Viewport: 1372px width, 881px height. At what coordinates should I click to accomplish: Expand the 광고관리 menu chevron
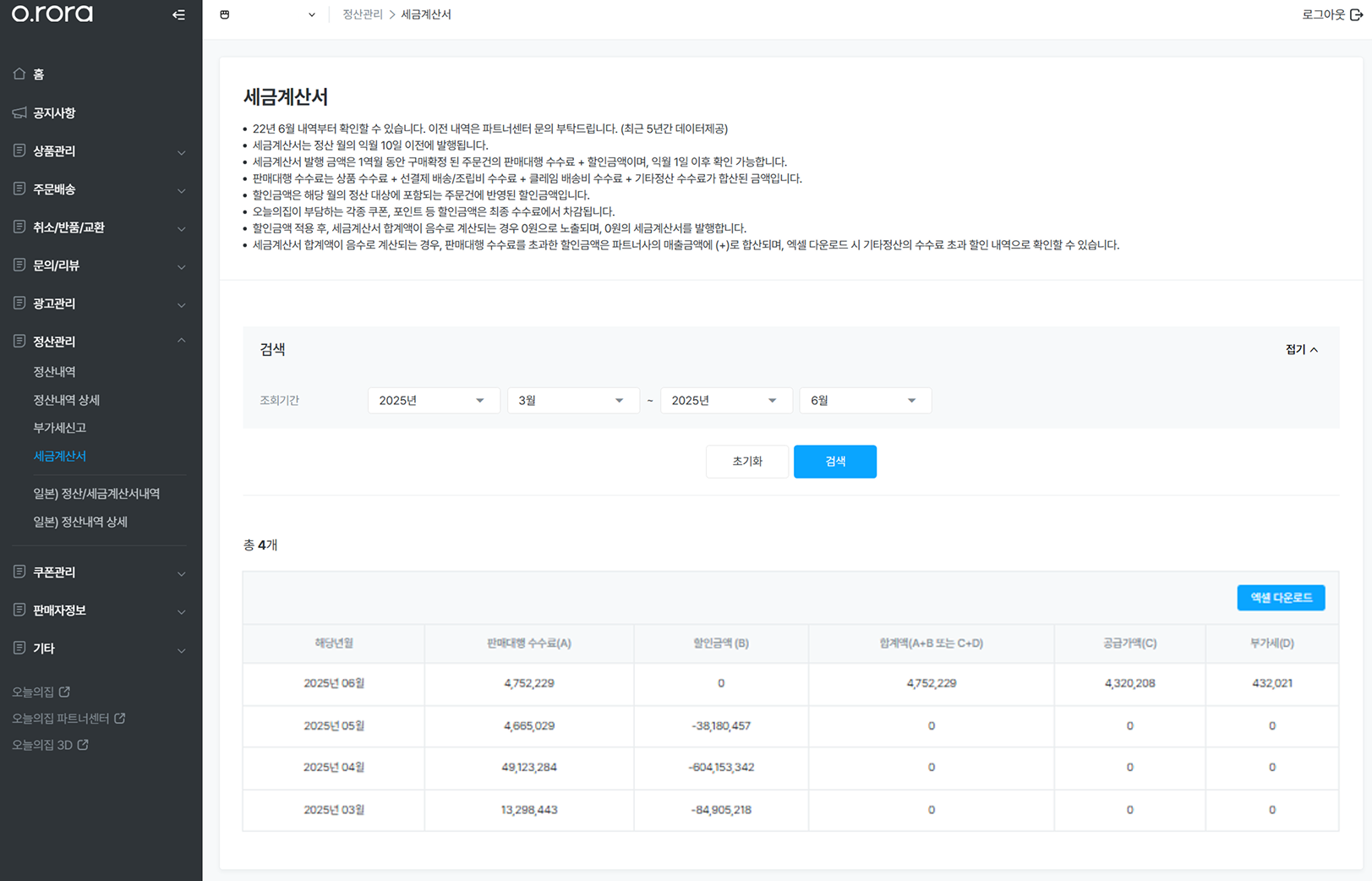[182, 304]
